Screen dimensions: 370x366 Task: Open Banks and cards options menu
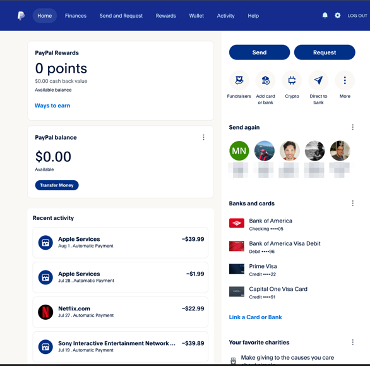(353, 203)
